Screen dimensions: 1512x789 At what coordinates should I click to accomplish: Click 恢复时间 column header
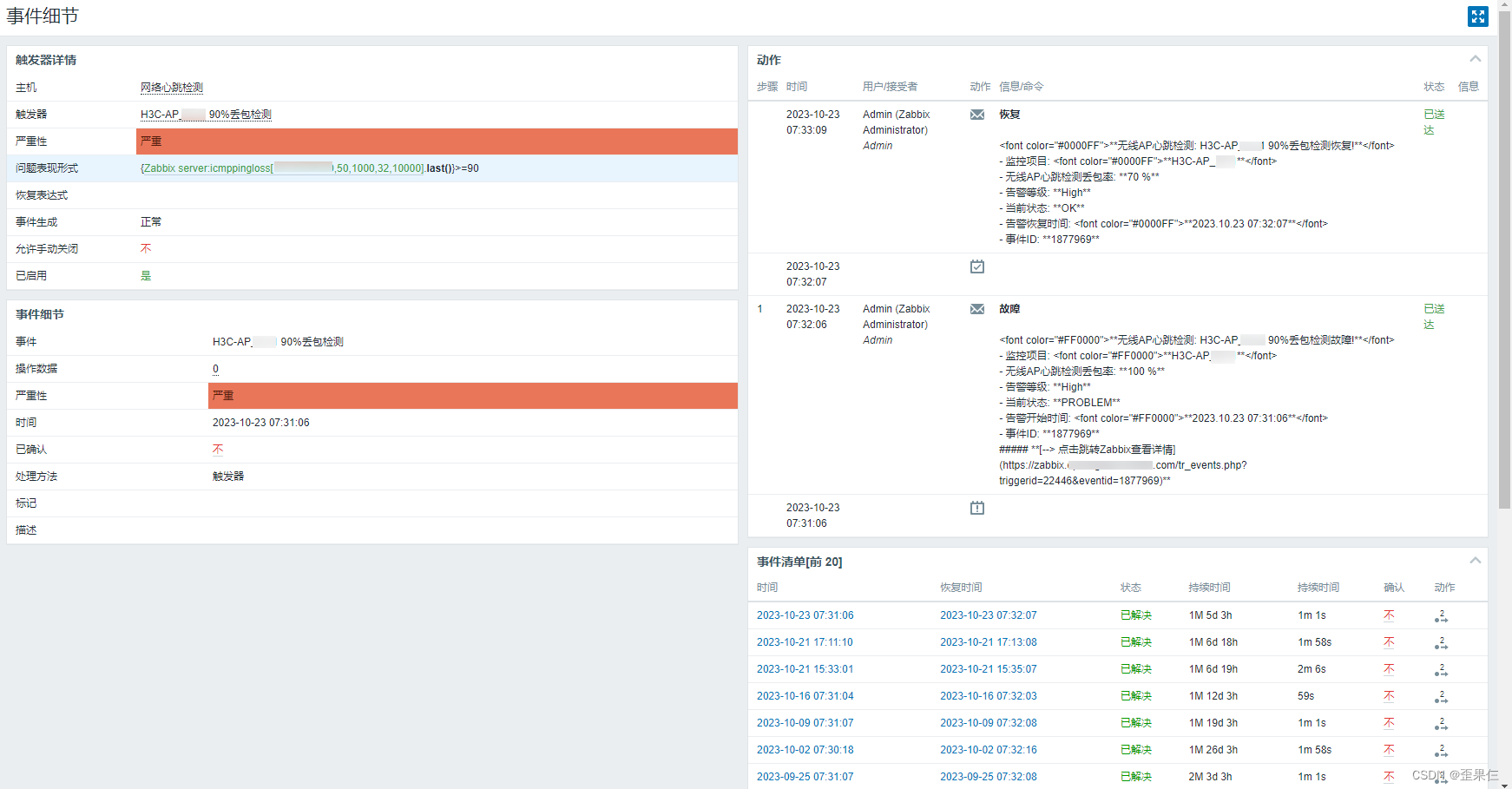[x=961, y=588]
